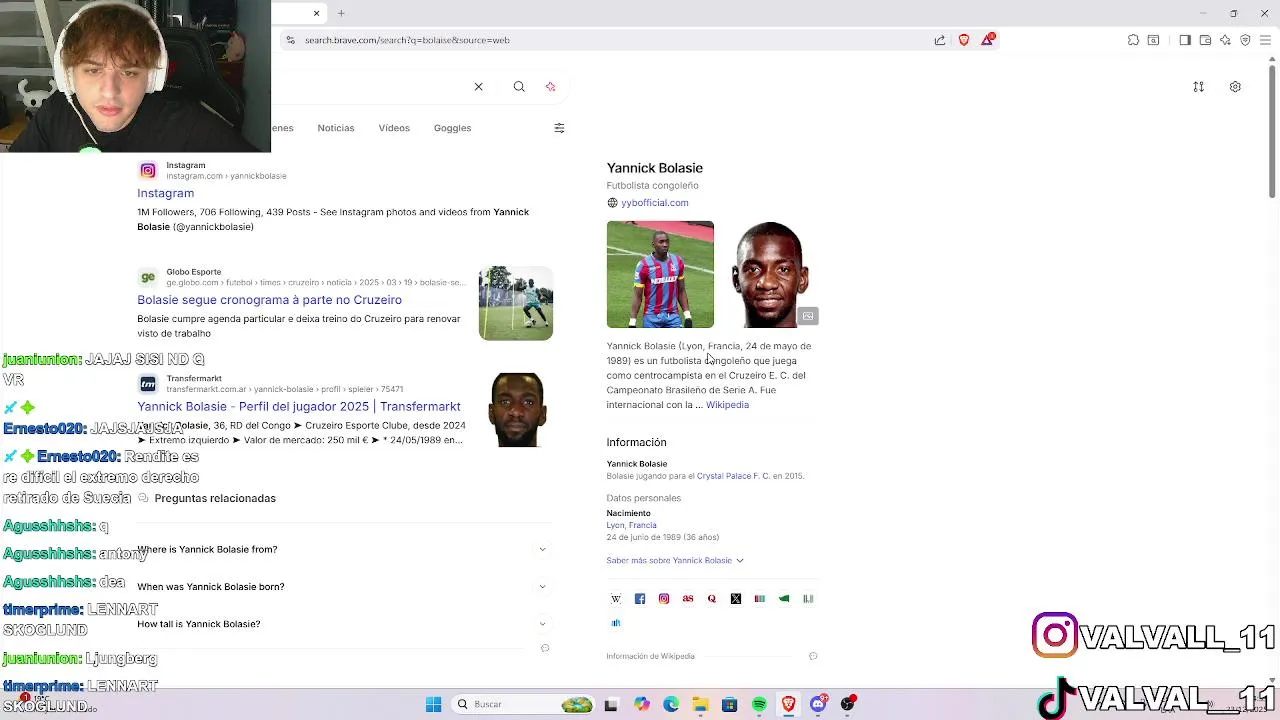The width and height of the screenshot is (1280, 720).
Task: Click the images icon on Bolasie portrait photo
Action: [x=808, y=316]
